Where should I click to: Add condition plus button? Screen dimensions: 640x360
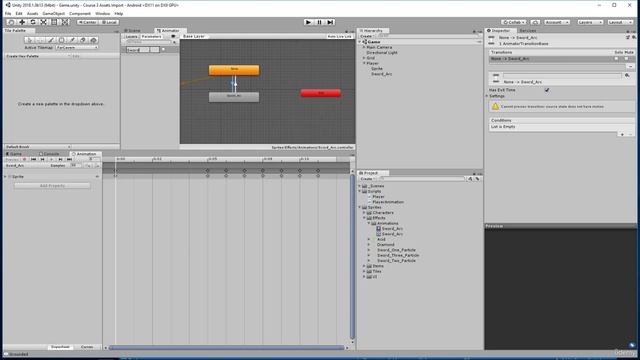click(622, 134)
